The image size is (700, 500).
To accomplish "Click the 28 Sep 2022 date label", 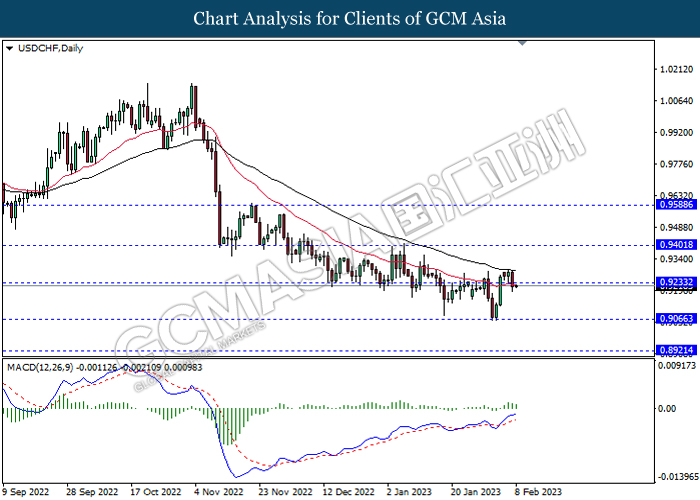I will point(92,492).
